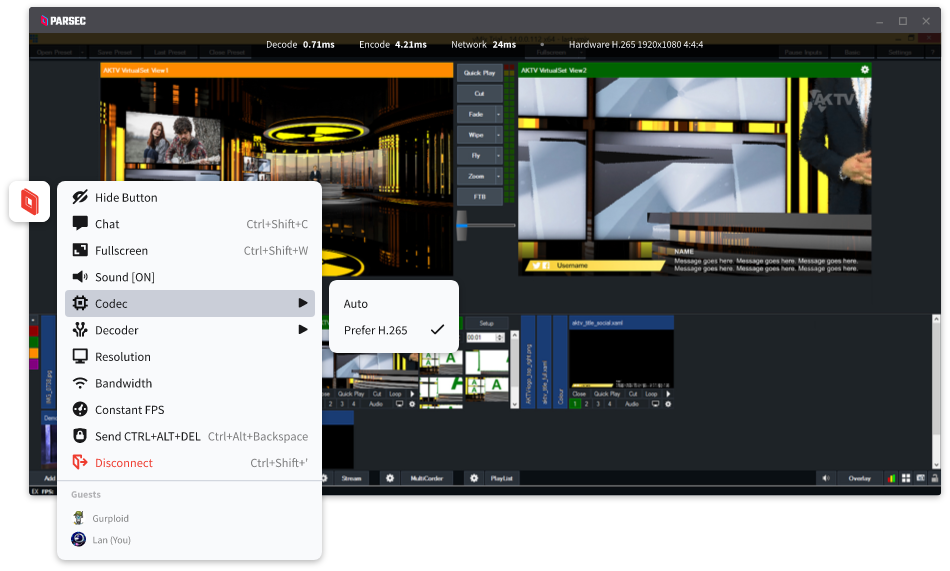Choose Send CTRL+ALT+DEL menu entry
Viewport: 950px width, 571px height.
pos(189,436)
